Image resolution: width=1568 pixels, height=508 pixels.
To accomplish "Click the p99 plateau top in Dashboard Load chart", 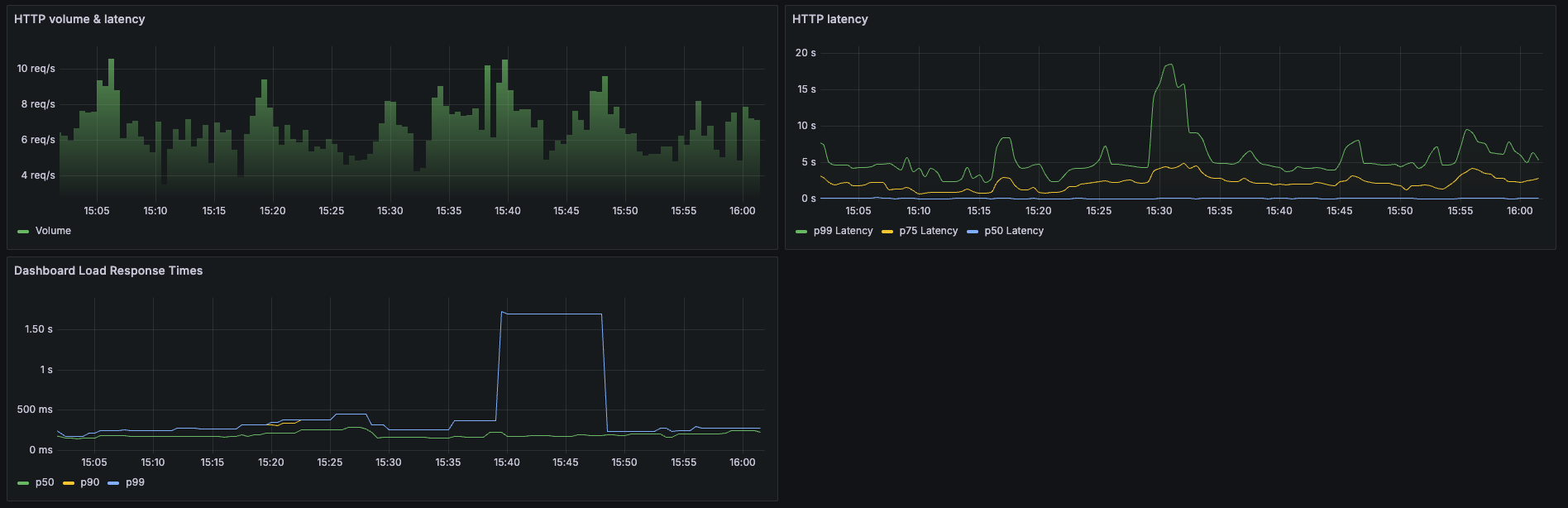I will click(552, 314).
